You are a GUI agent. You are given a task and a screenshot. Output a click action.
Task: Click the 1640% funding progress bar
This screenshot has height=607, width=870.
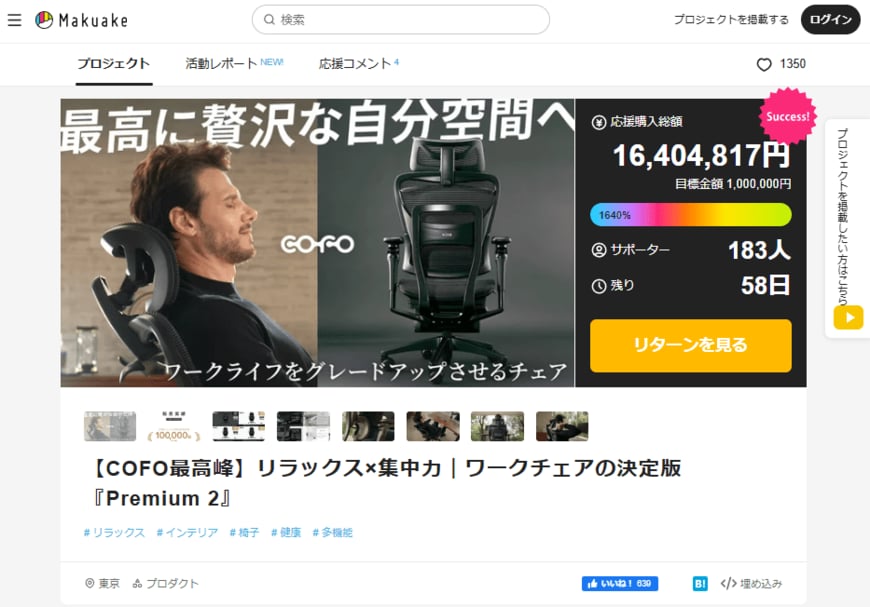coord(690,214)
